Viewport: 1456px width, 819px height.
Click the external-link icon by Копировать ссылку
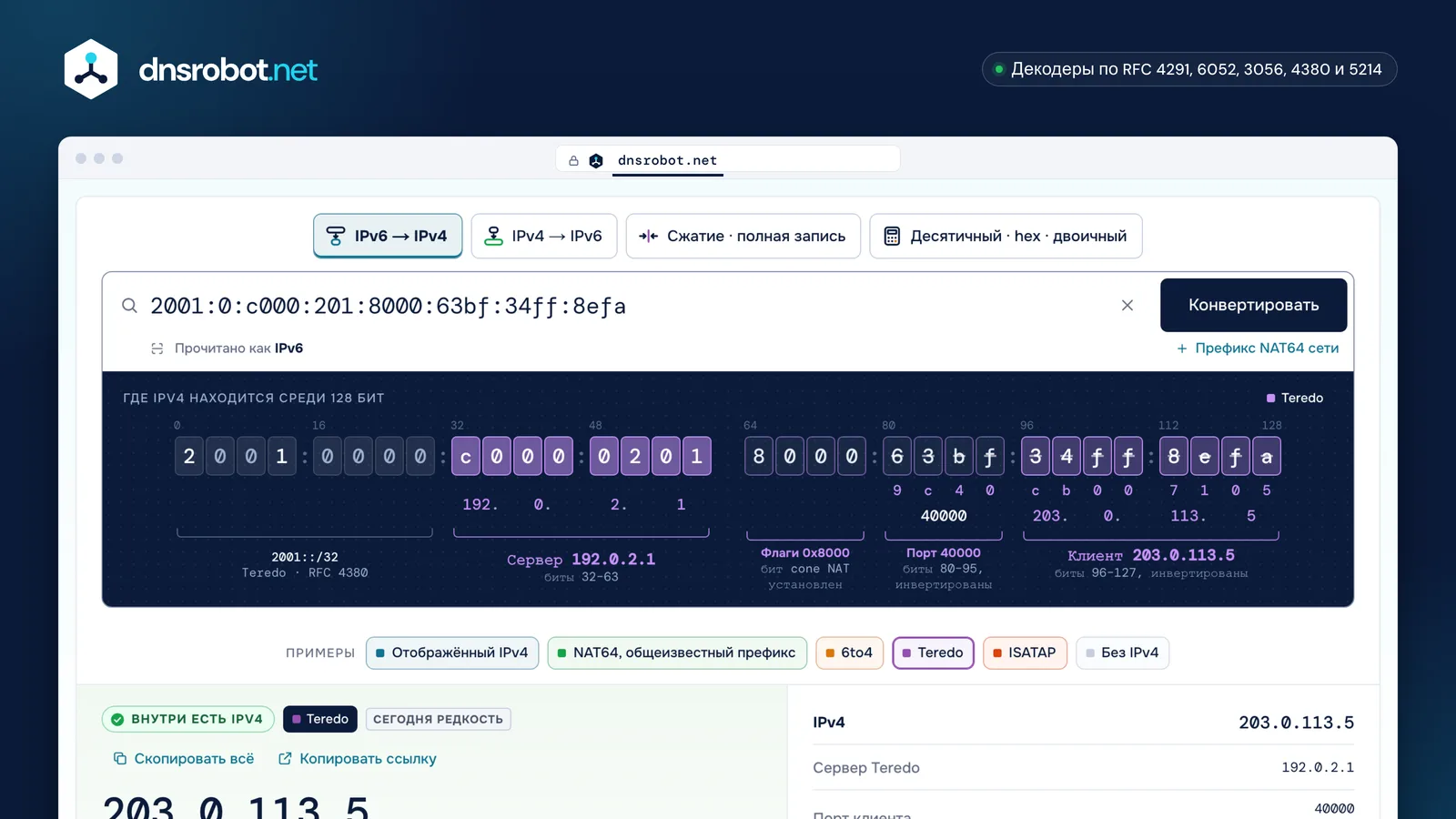click(285, 758)
